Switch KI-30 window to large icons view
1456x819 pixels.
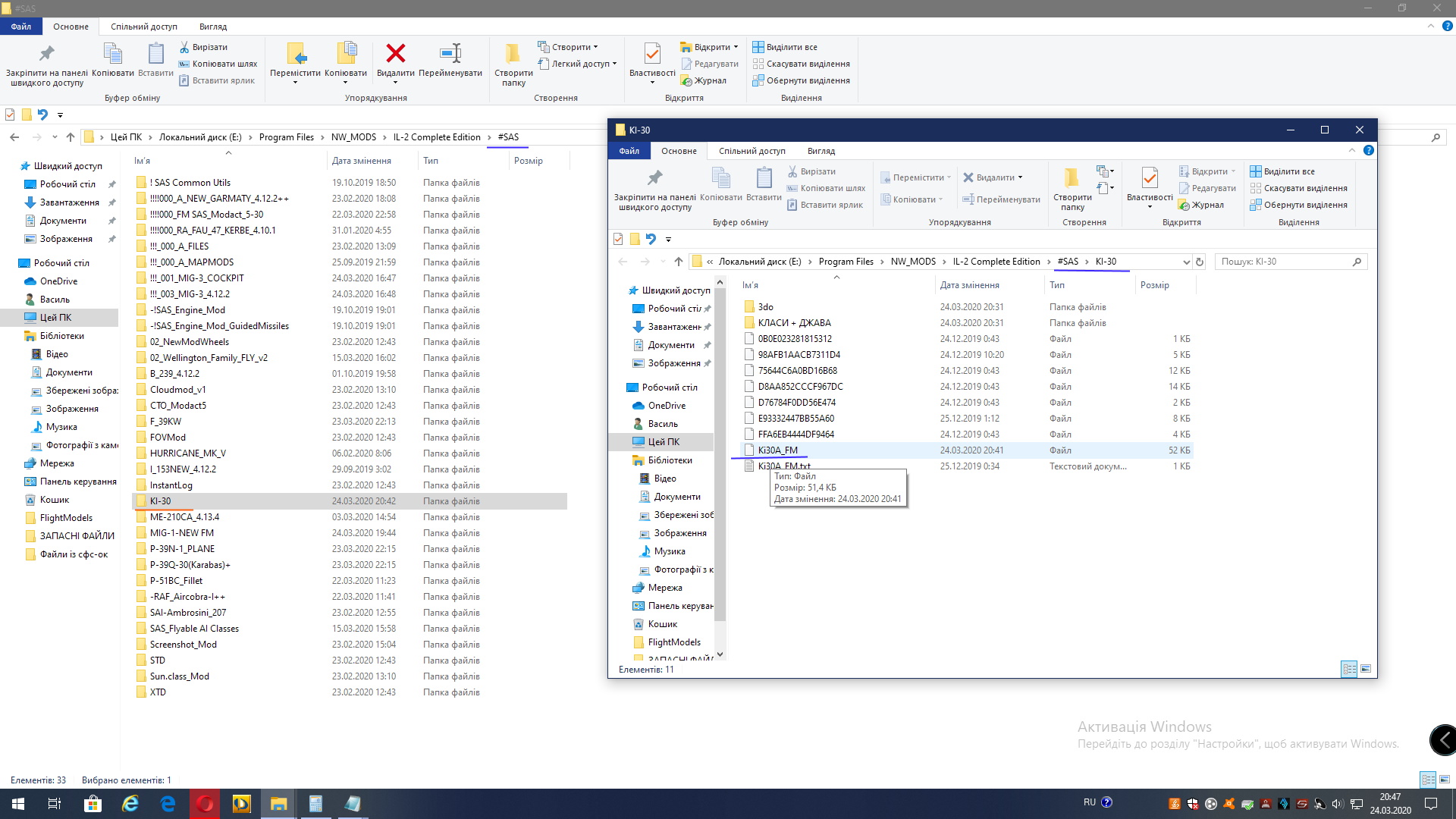coord(1366,669)
